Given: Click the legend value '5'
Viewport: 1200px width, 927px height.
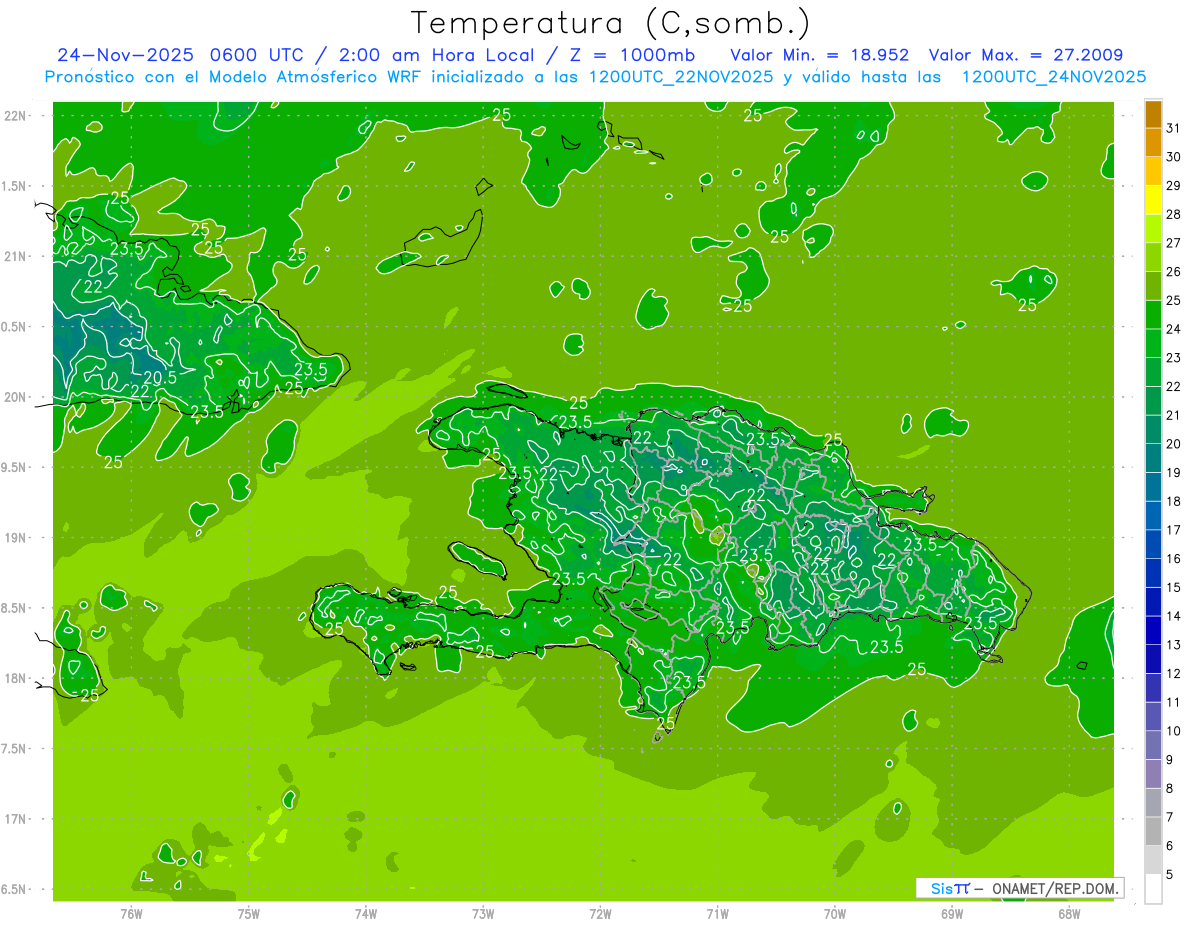Looking at the screenshot, I should point(1171,874).
